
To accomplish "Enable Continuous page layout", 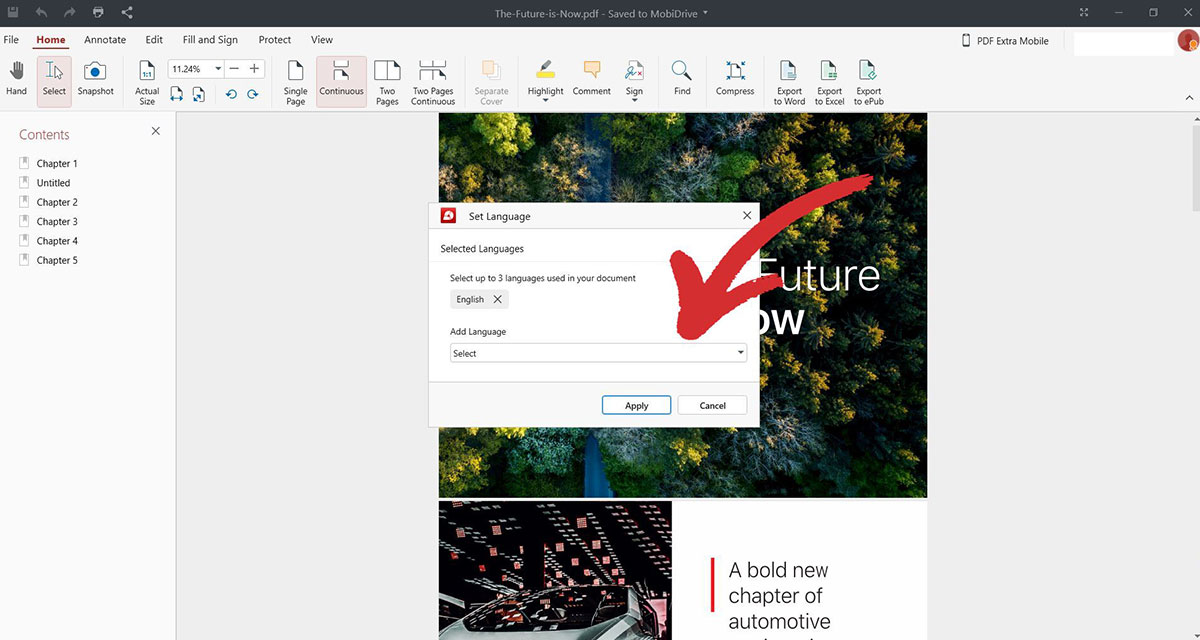I will tap(340, 80).
